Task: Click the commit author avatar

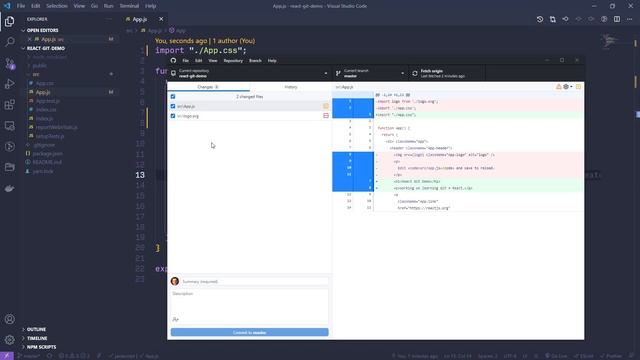Action: point(175,281)
